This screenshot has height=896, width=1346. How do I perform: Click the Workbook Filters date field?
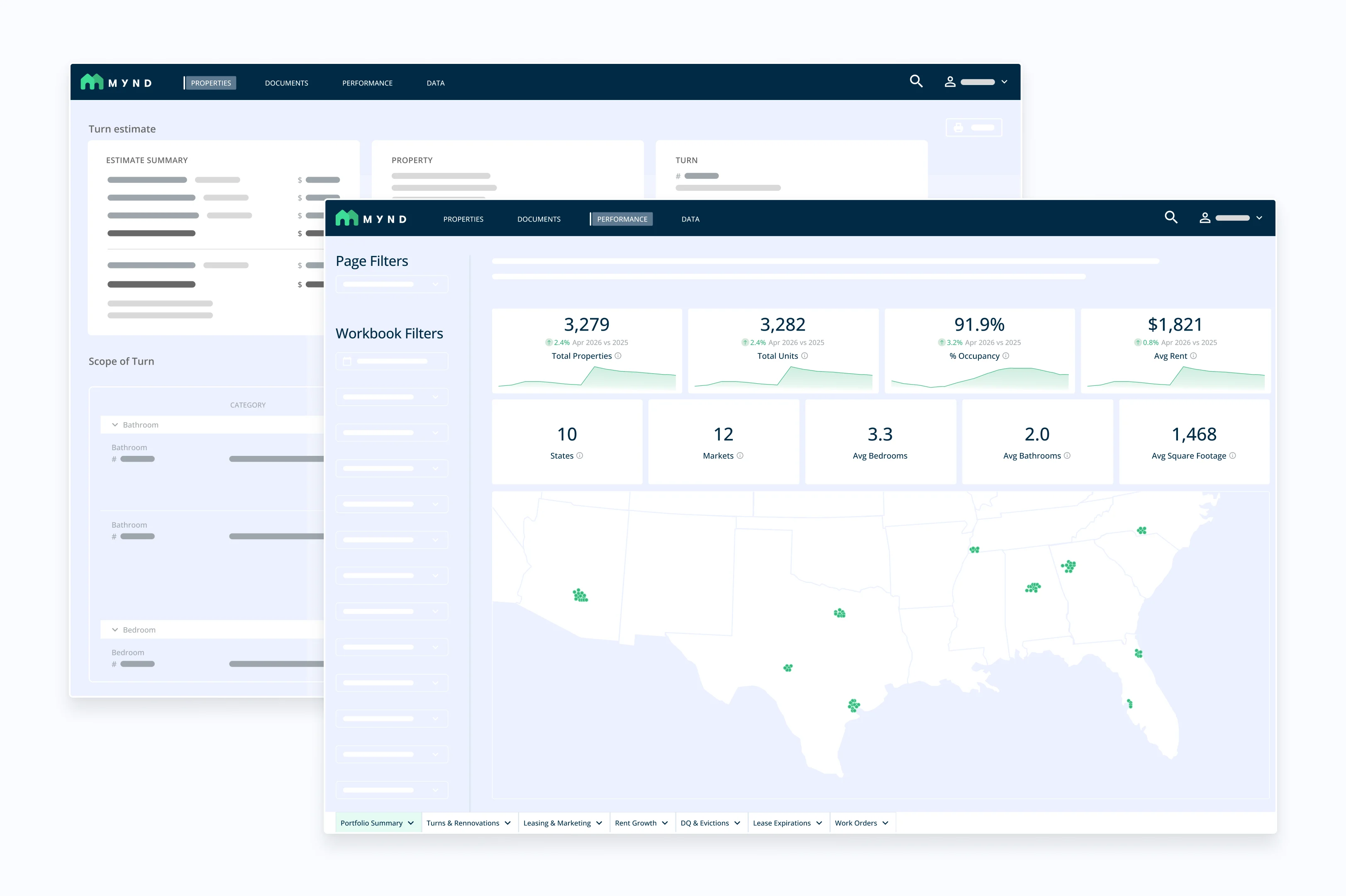pos(392,361)
